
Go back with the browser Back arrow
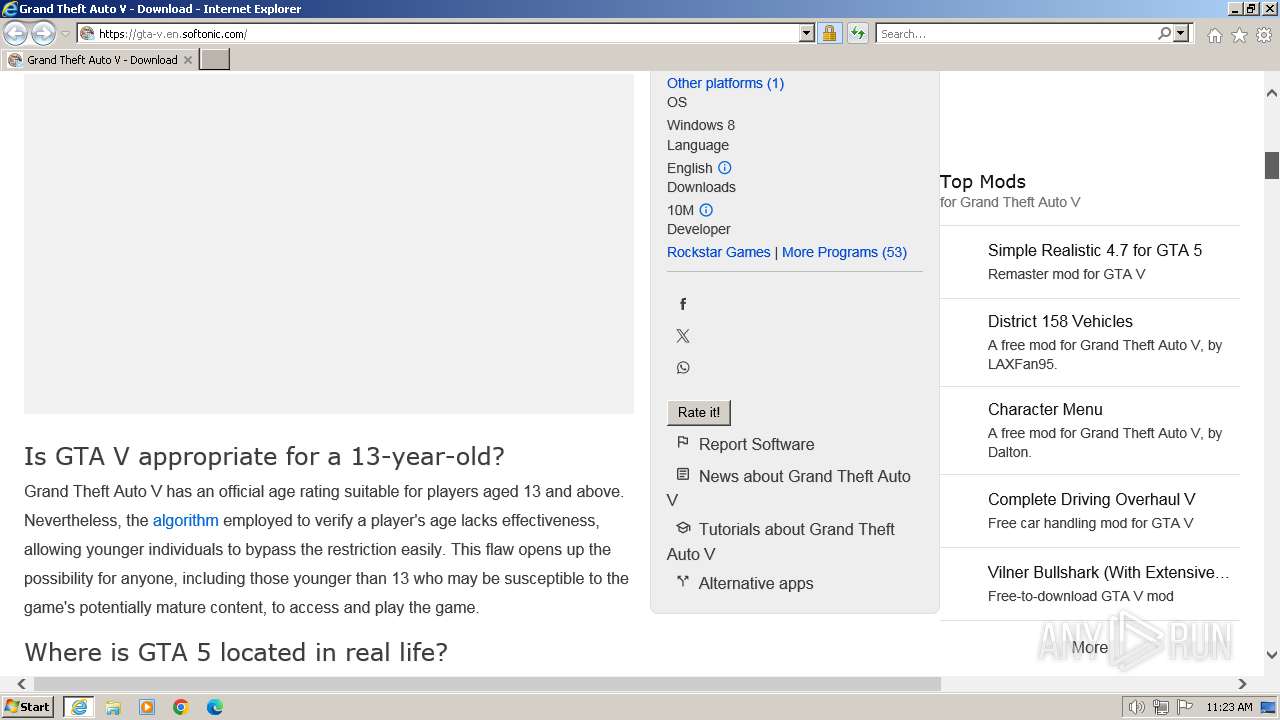pos(15,33)
